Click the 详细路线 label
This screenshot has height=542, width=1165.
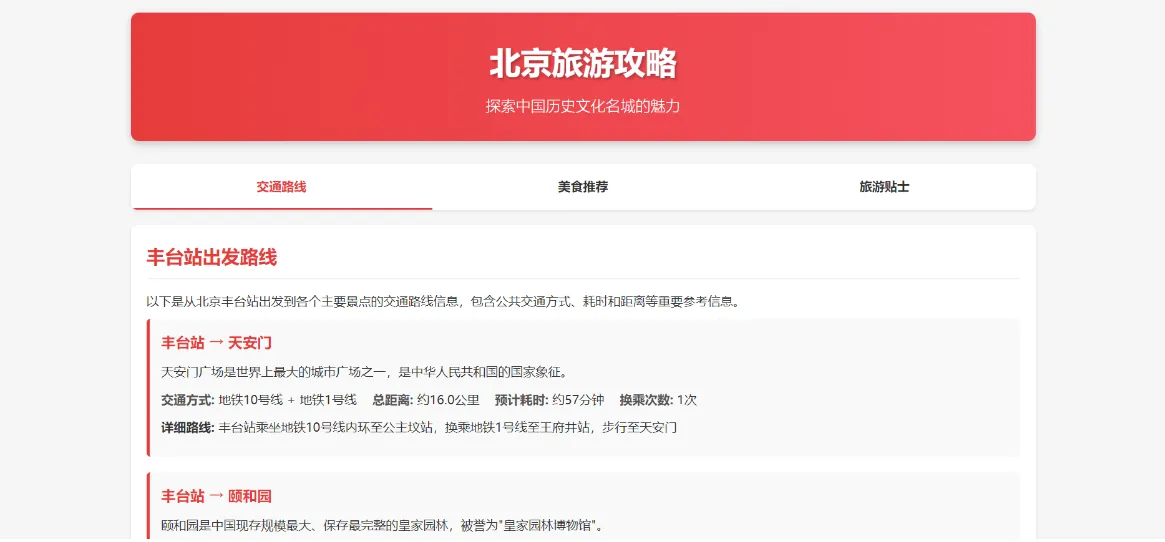tap(188, 428)
